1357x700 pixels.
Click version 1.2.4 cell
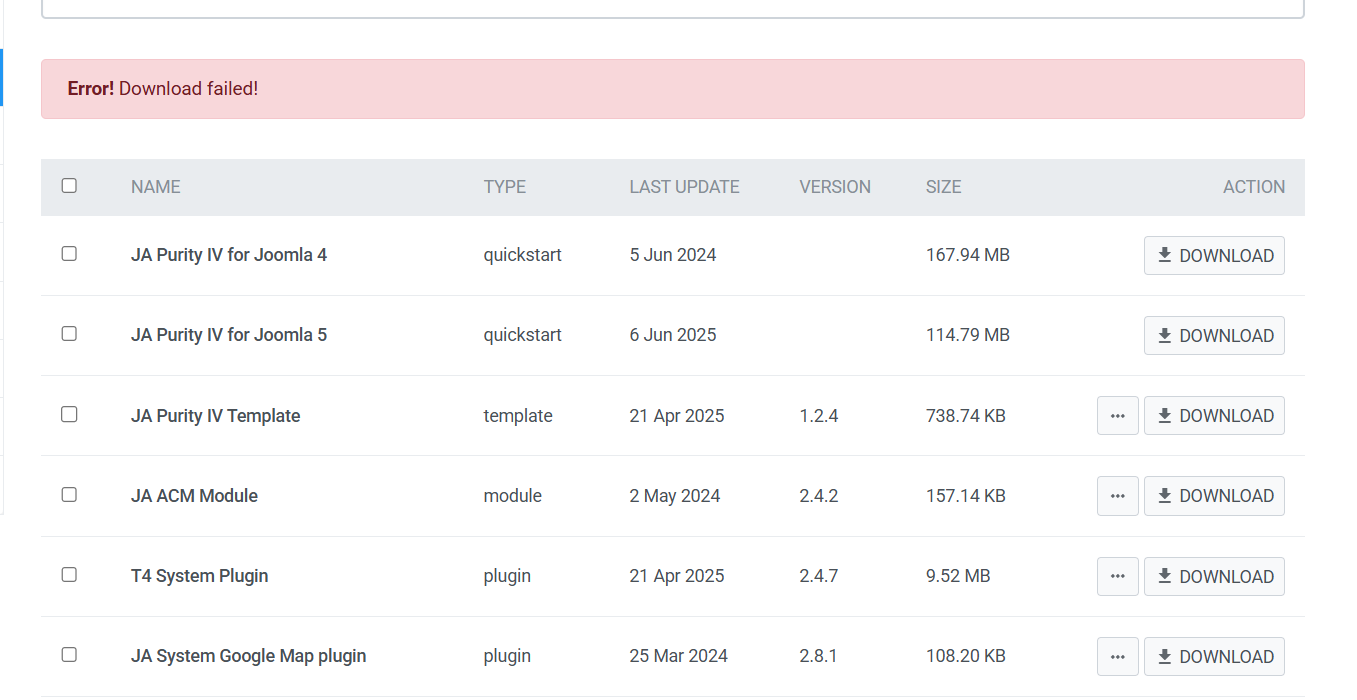819,416
